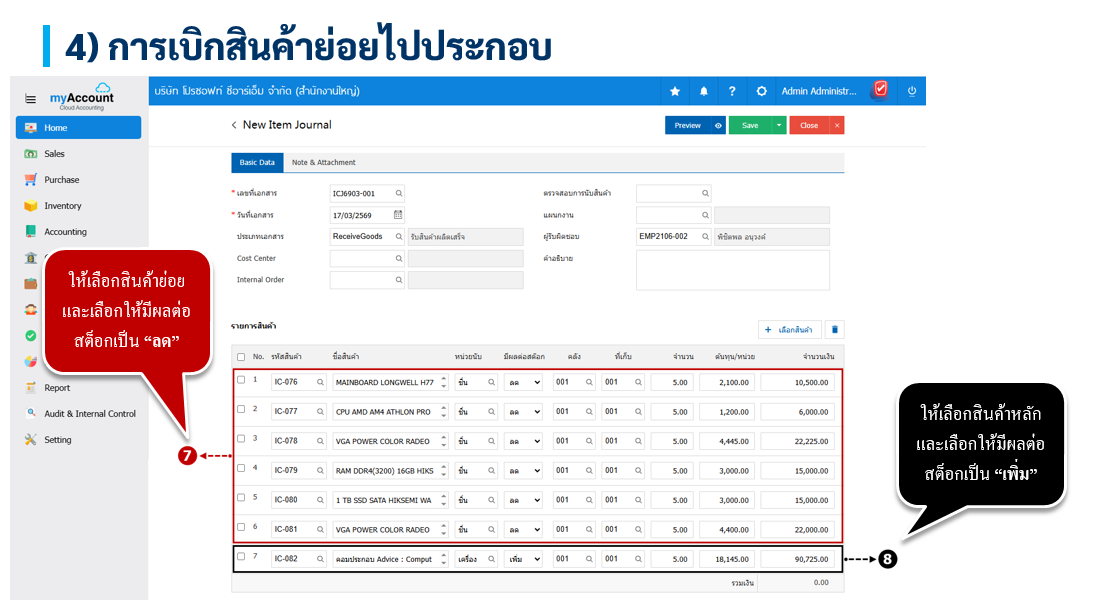Open the Save button dropdown arrow
Image resolution: width=1097 pixels, height=615 pixels.
point(779,125)
